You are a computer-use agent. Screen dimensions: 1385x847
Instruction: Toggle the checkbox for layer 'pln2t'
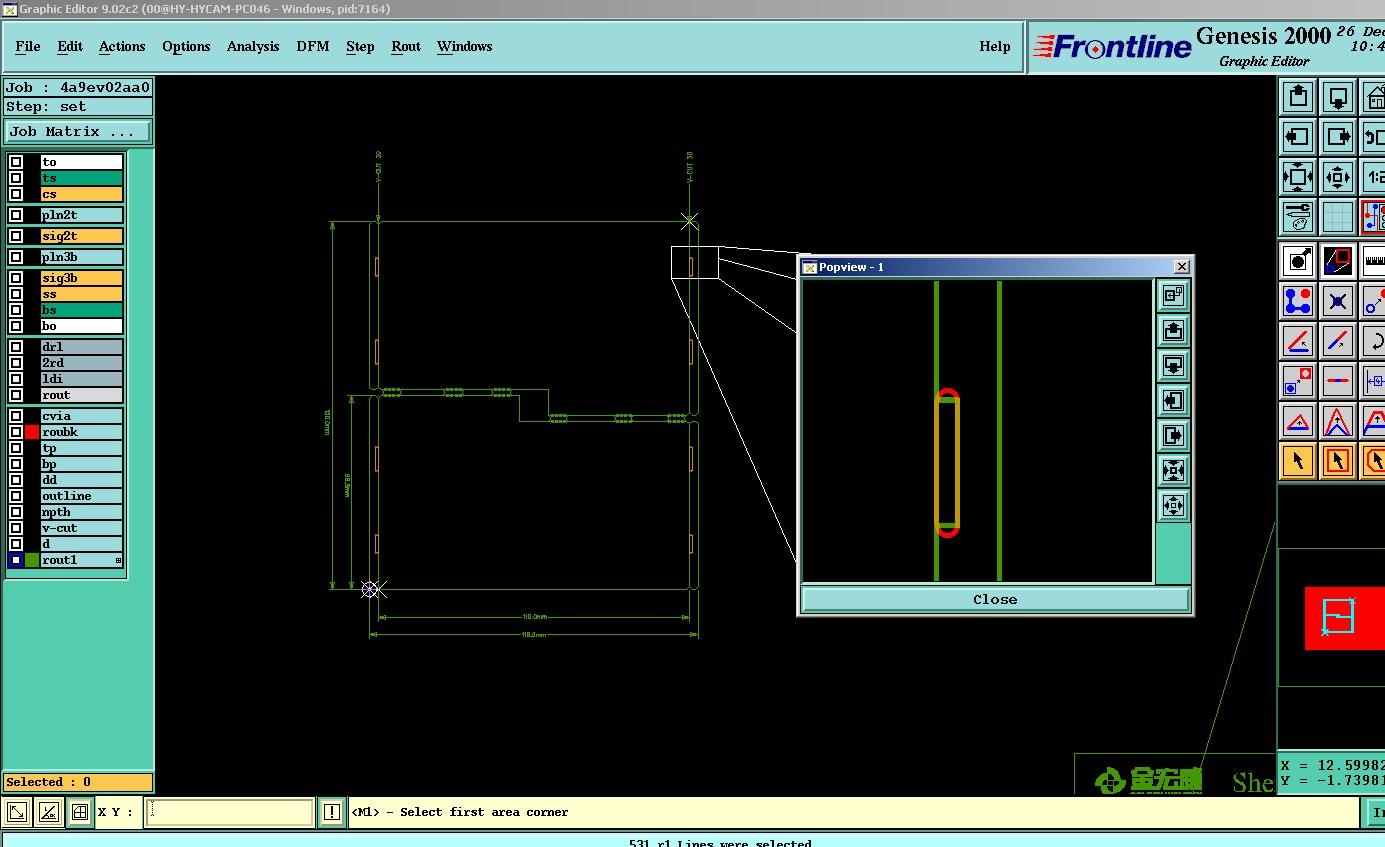click(16, 215)
